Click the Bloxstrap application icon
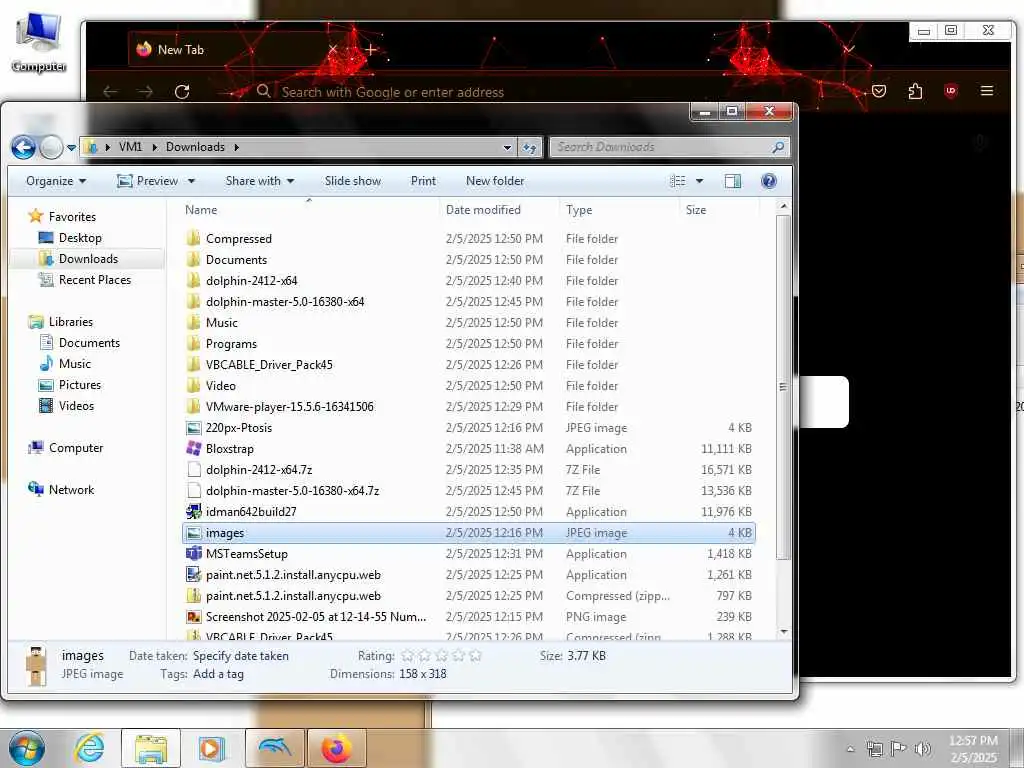 (193, 449)
